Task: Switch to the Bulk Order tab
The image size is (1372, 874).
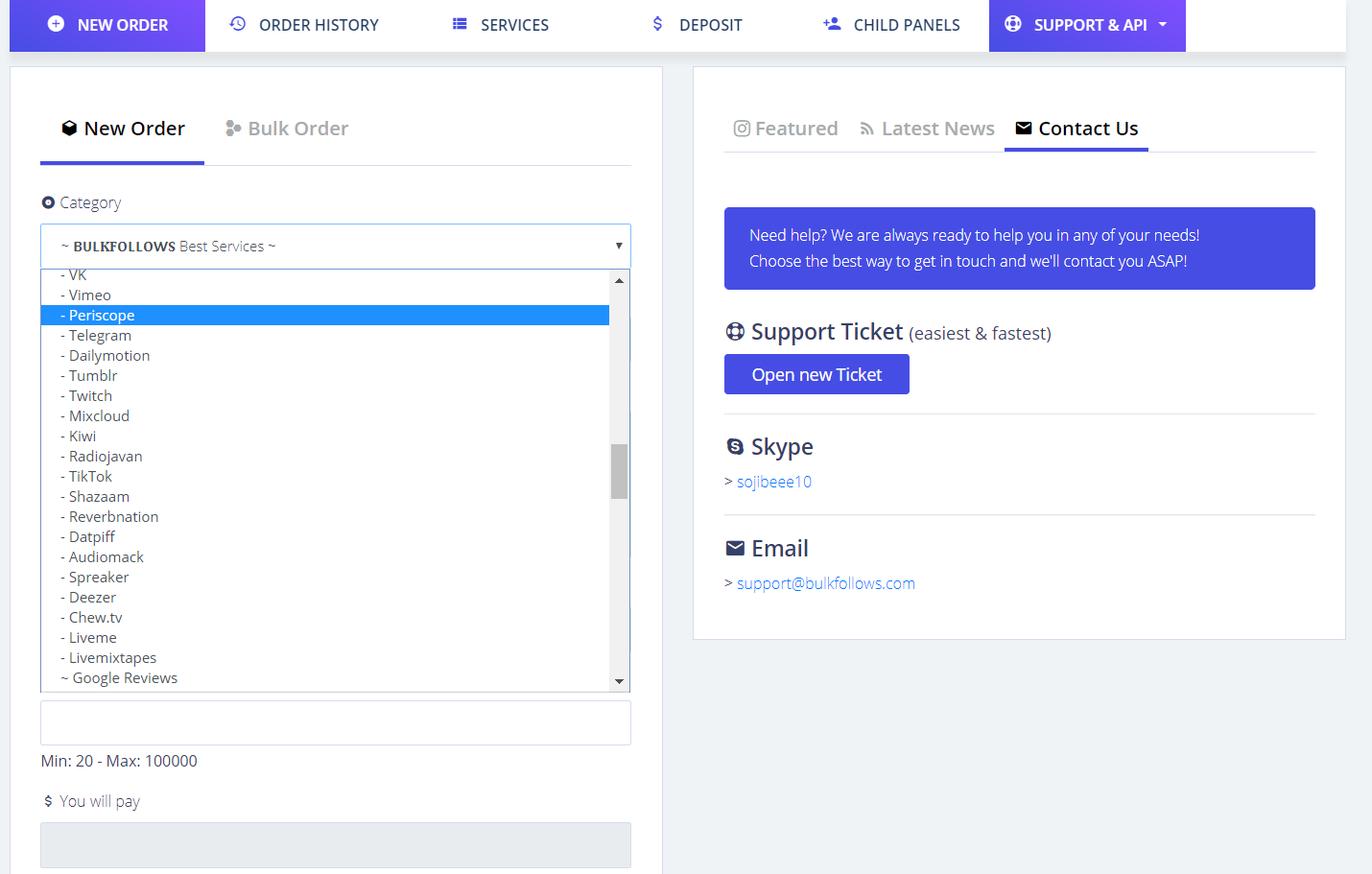Action: pos(287,129)
